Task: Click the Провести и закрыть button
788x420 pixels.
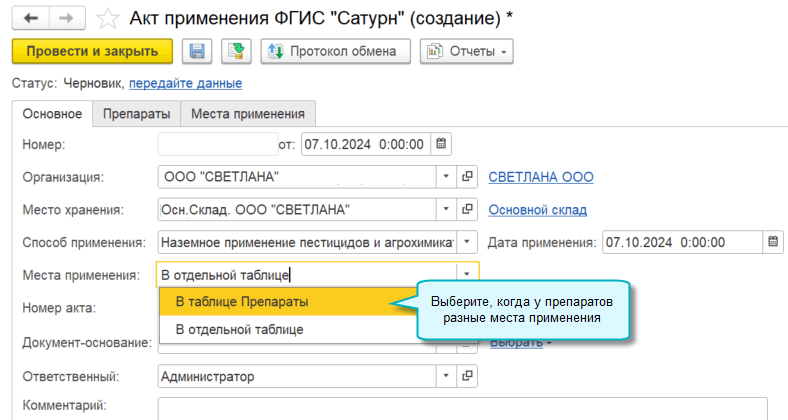Action: (x=92, y=51)
